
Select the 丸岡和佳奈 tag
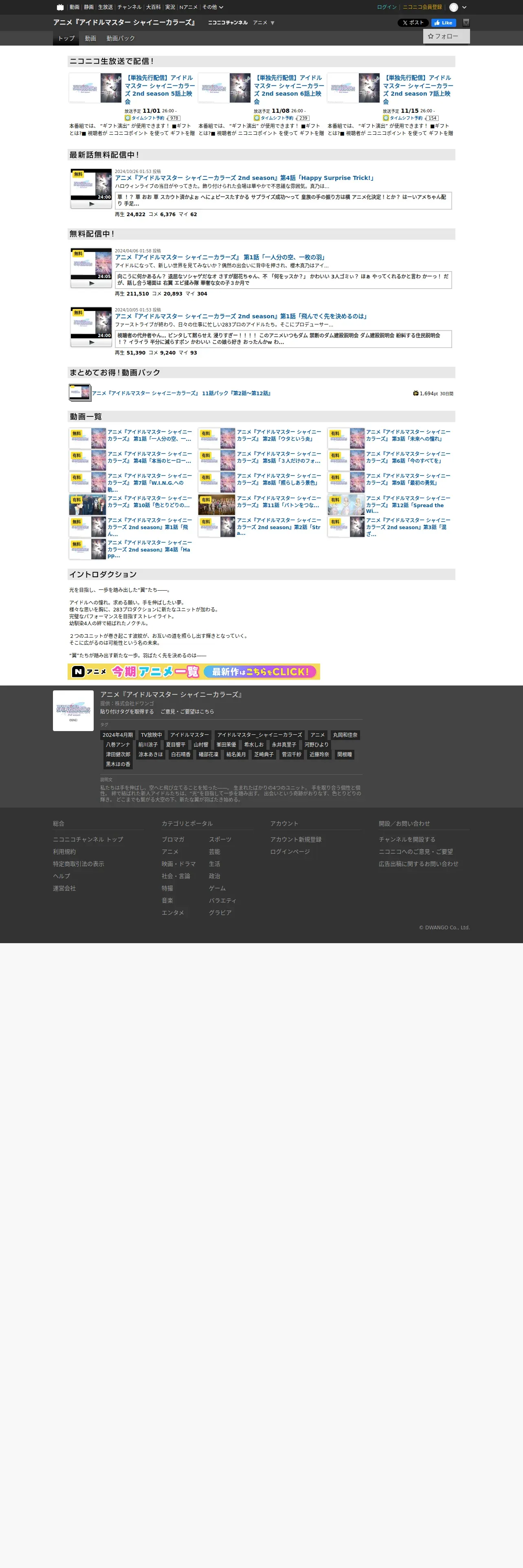pos(345,735)
